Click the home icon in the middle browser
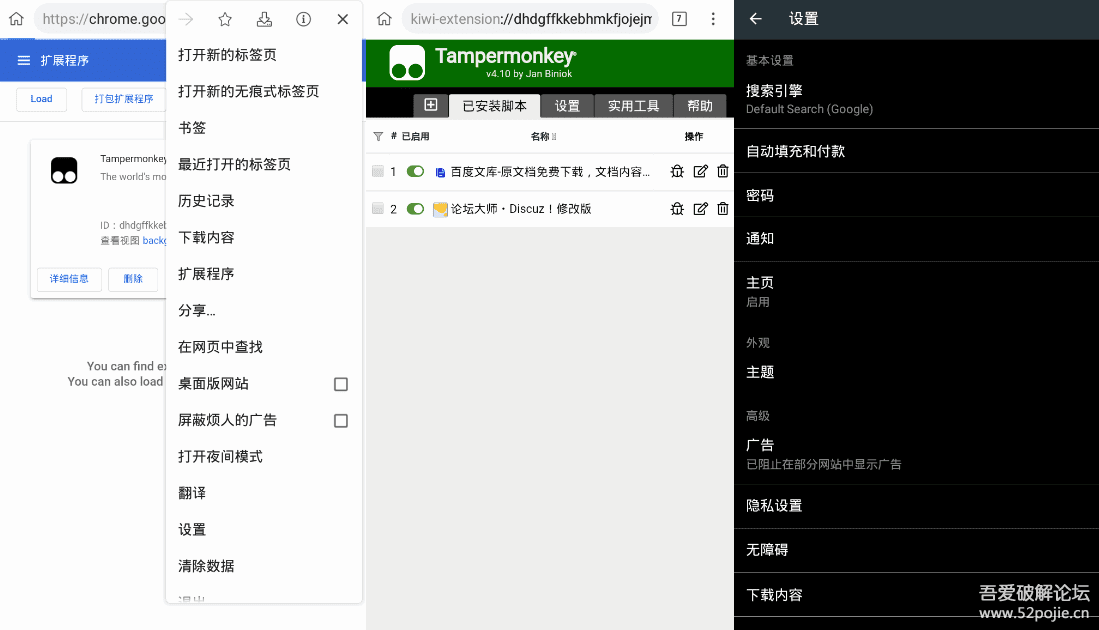 coord(384,19)
